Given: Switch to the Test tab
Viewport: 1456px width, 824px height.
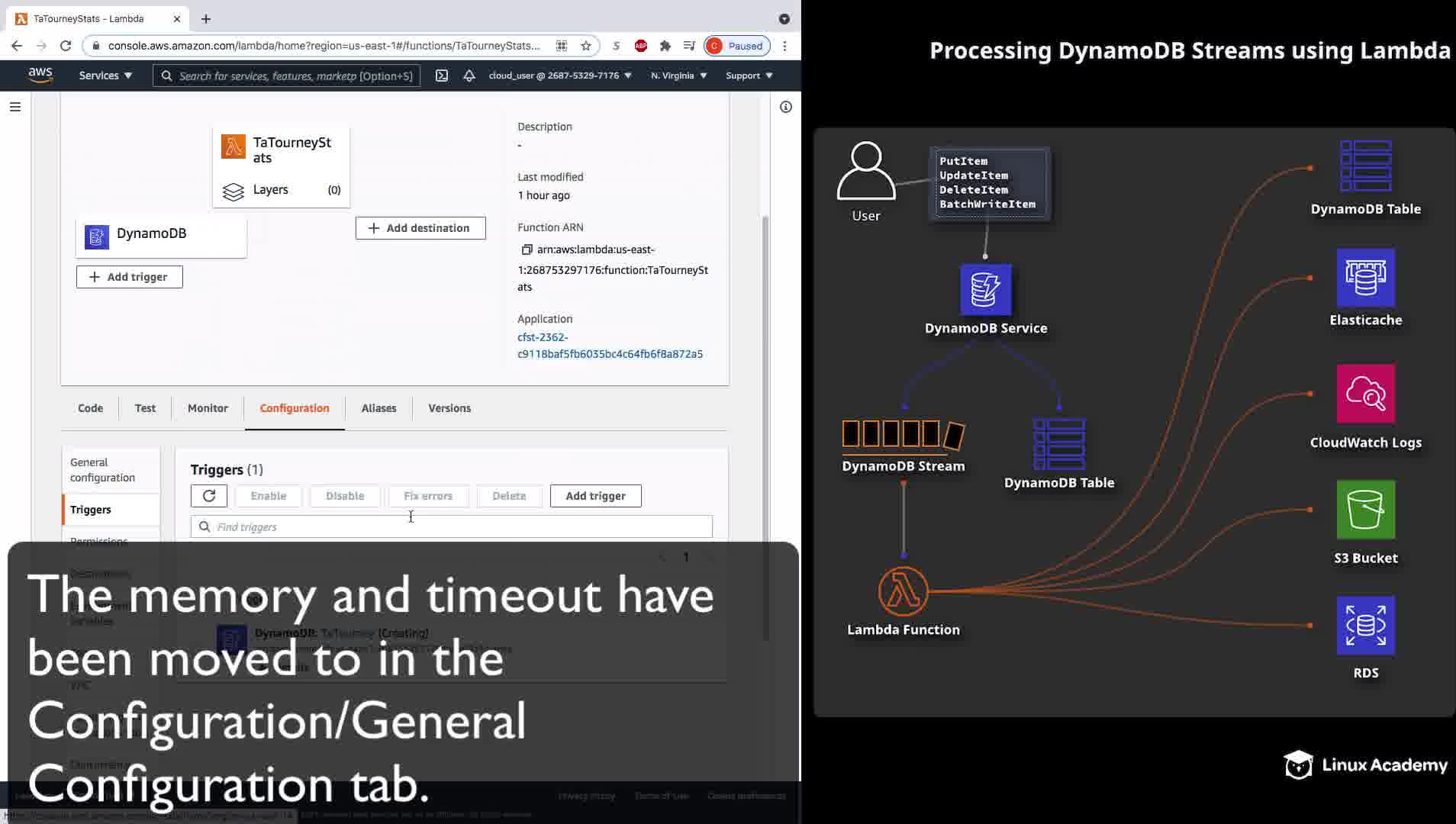Looking at the screenshot, I should [x=145, y=408].
